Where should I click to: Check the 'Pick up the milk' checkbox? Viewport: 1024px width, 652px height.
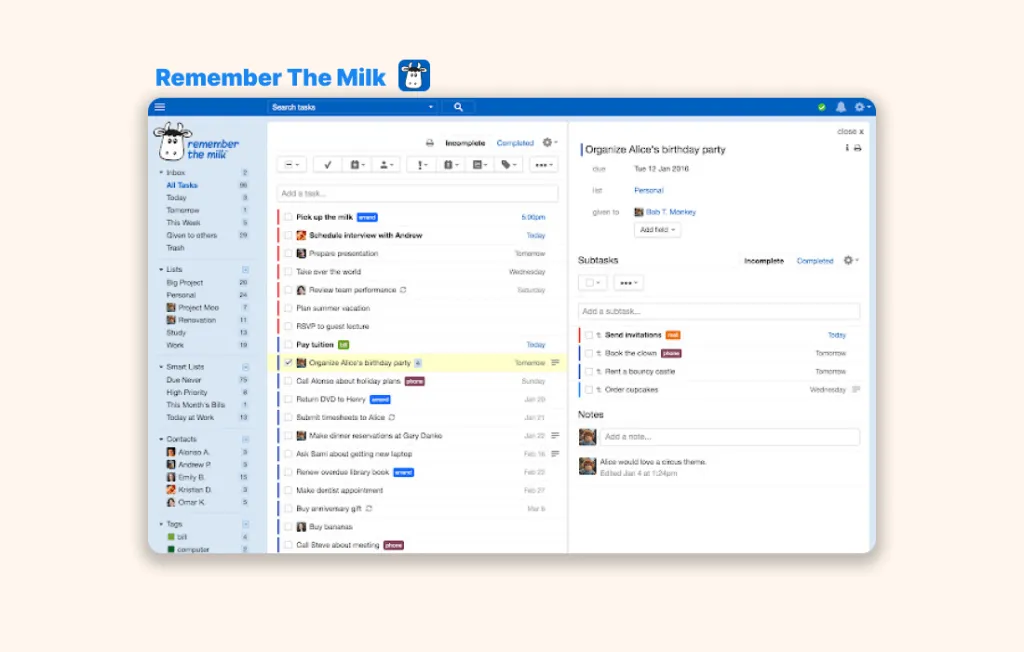(288, 217)
